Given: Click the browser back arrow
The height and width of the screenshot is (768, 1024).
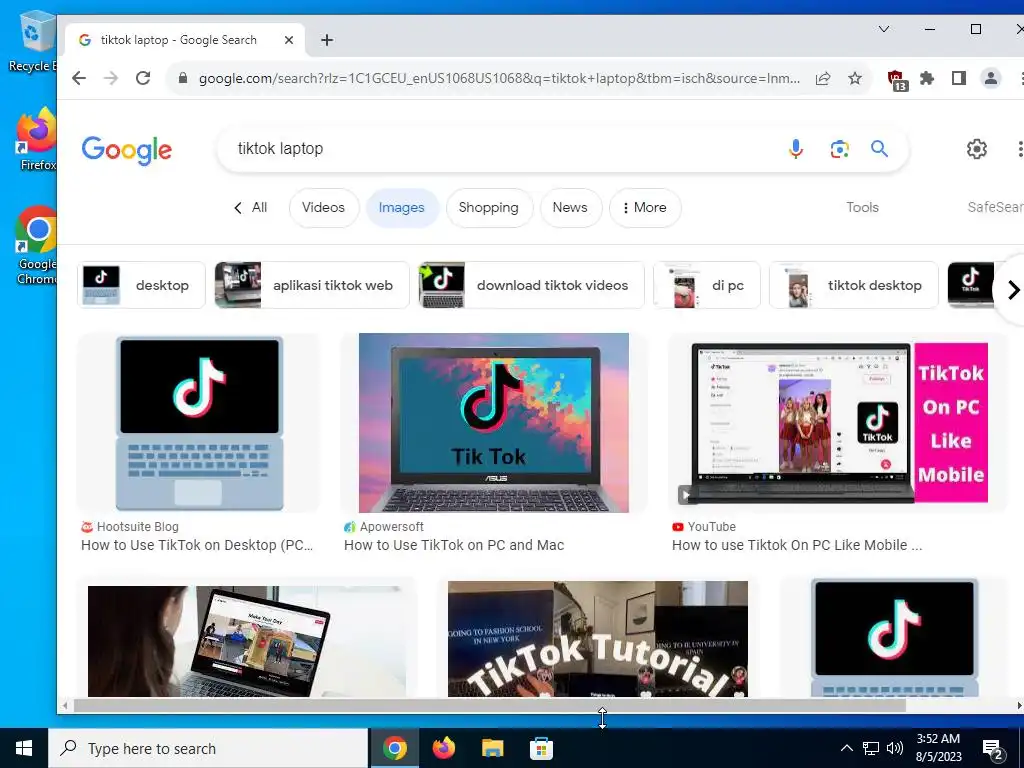Looking at the screenshot, I should [79, 78].
